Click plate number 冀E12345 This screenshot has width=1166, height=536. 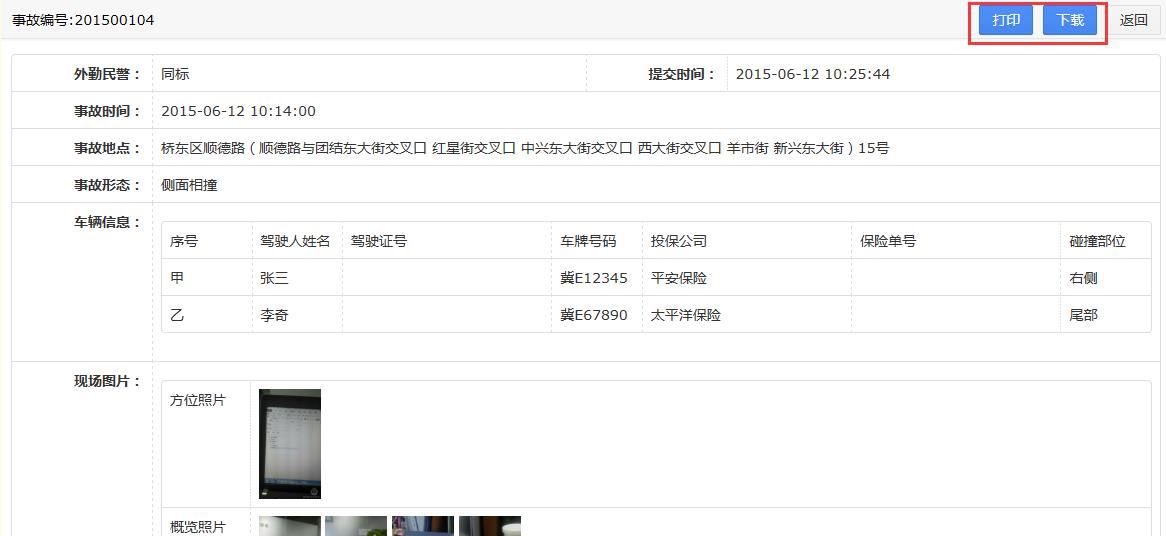(x=594, y=278)
